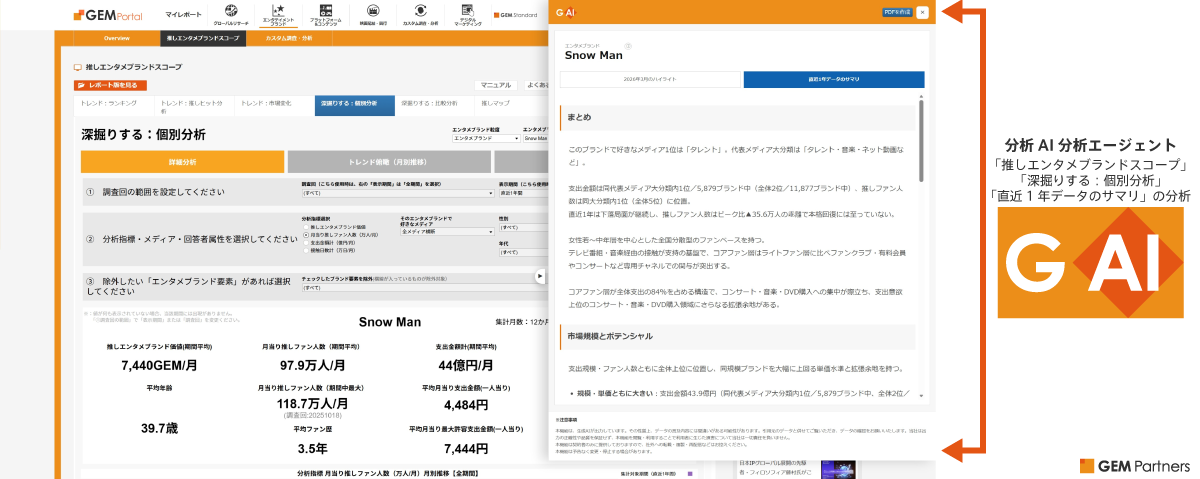Click the info icon beside エンタメブランド label
The height and width of the screenshot is (479, 1200).
pyautogui.click(x=628, y=45)
